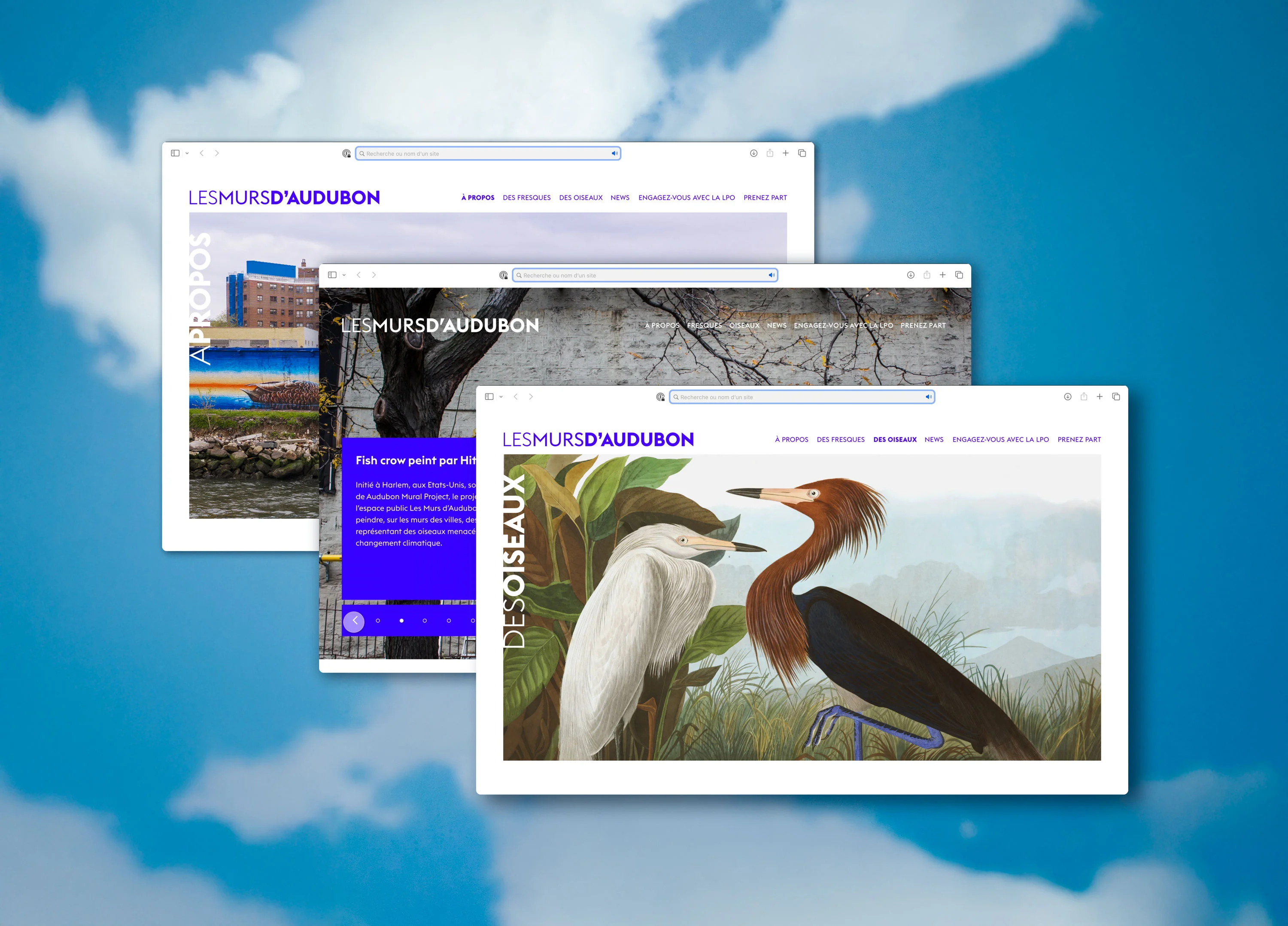Click the privacy report icon beside the front address bar

660,397
